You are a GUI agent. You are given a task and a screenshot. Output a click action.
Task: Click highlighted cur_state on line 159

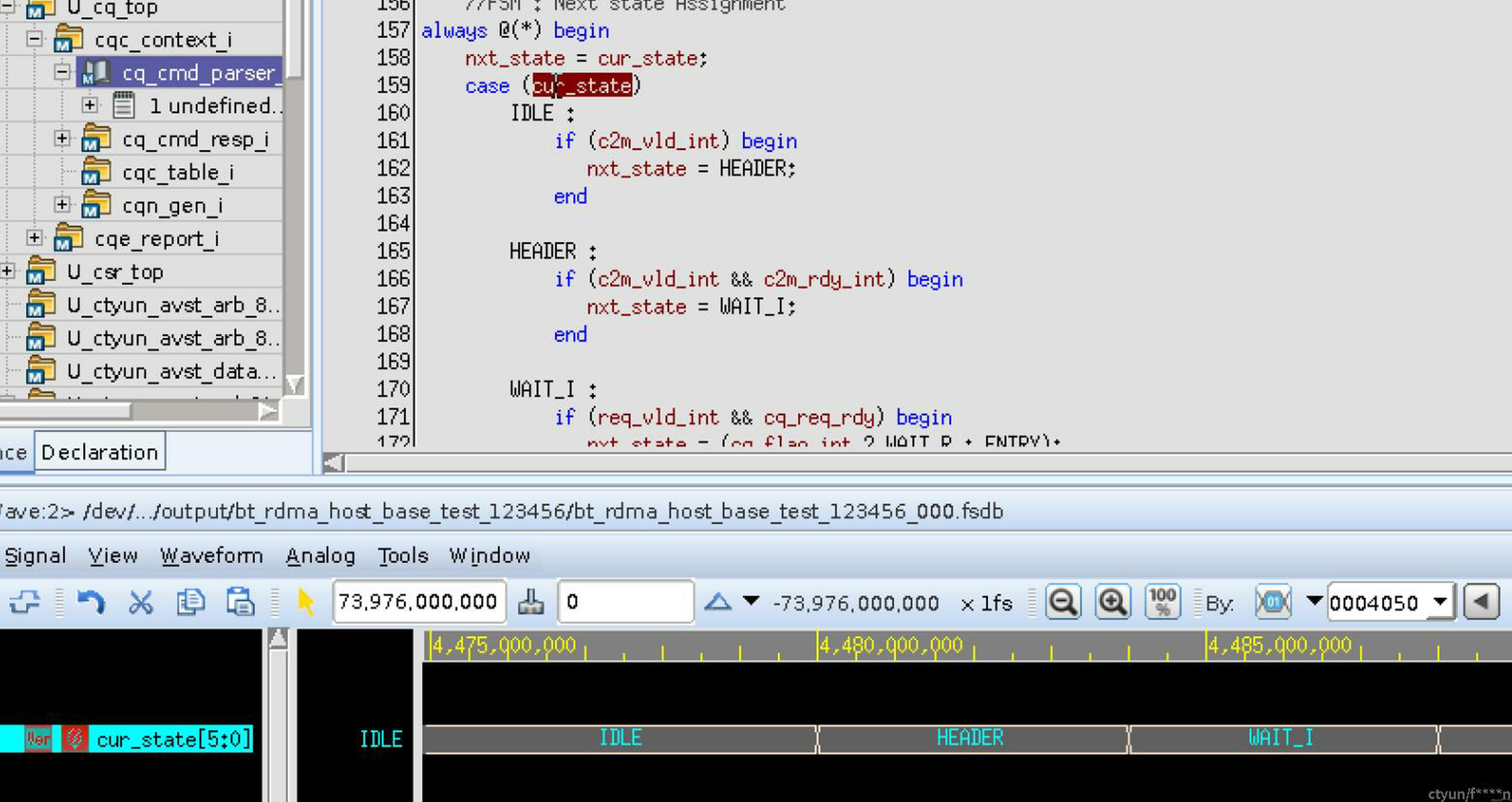(582, 86)
